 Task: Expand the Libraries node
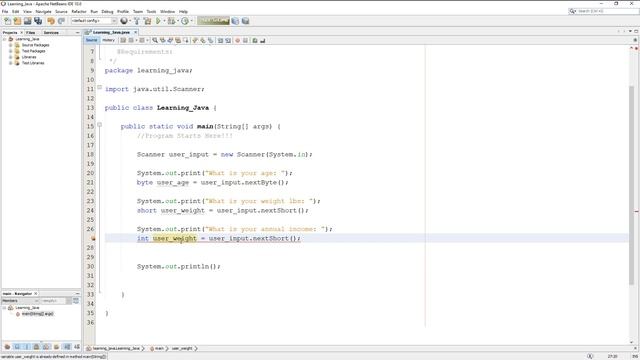11,57
